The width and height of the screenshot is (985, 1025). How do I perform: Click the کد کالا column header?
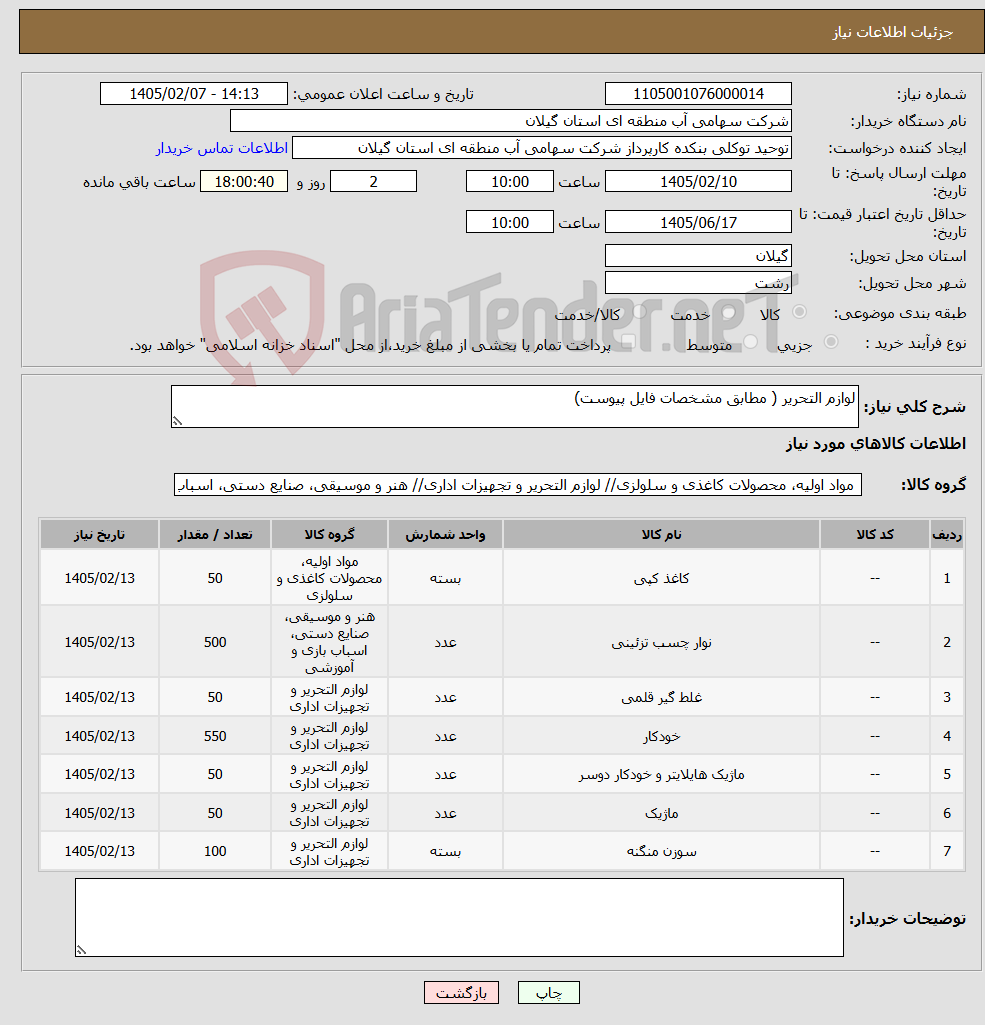tap(875, 535)
